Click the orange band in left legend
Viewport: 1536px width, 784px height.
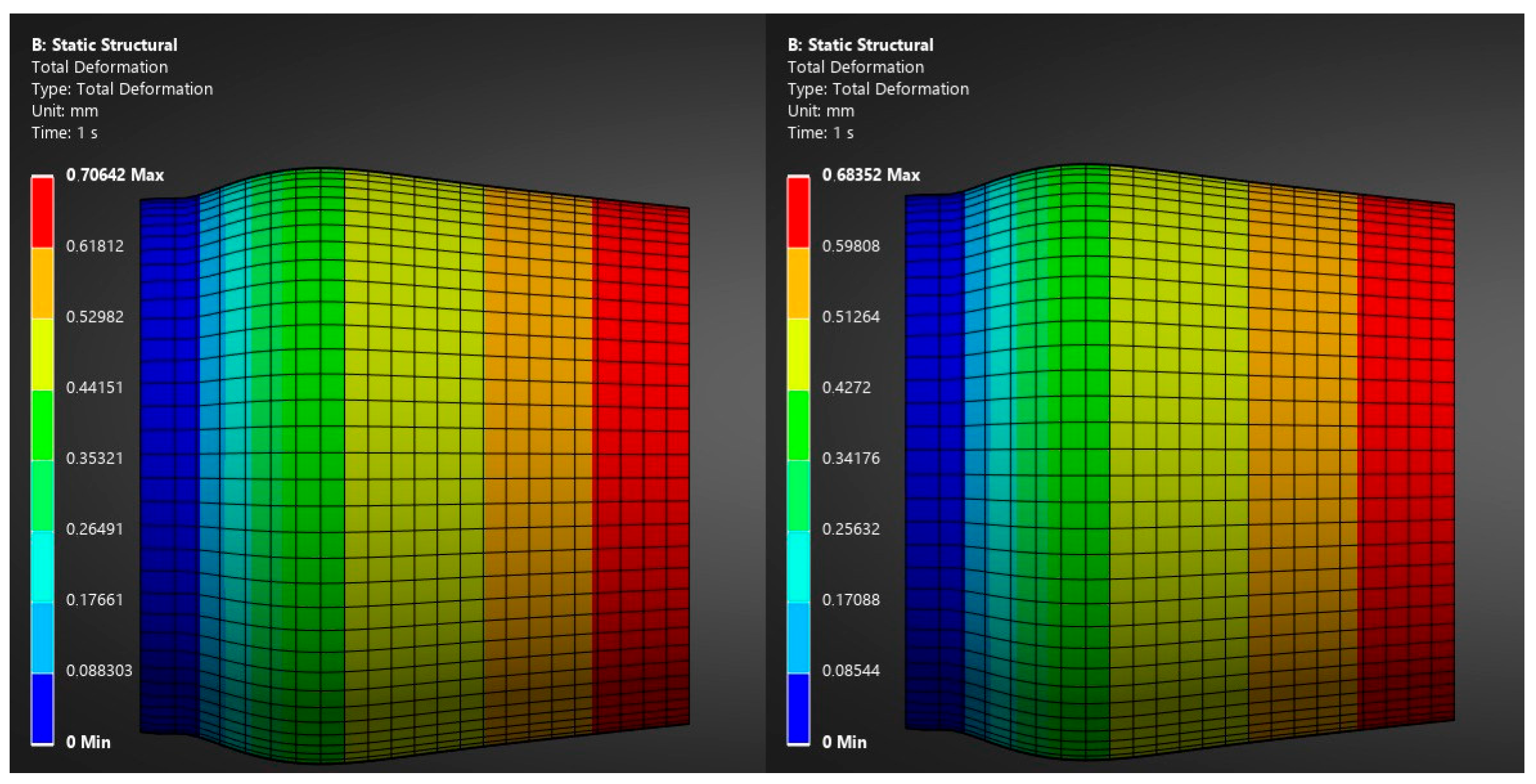point(42,283)
